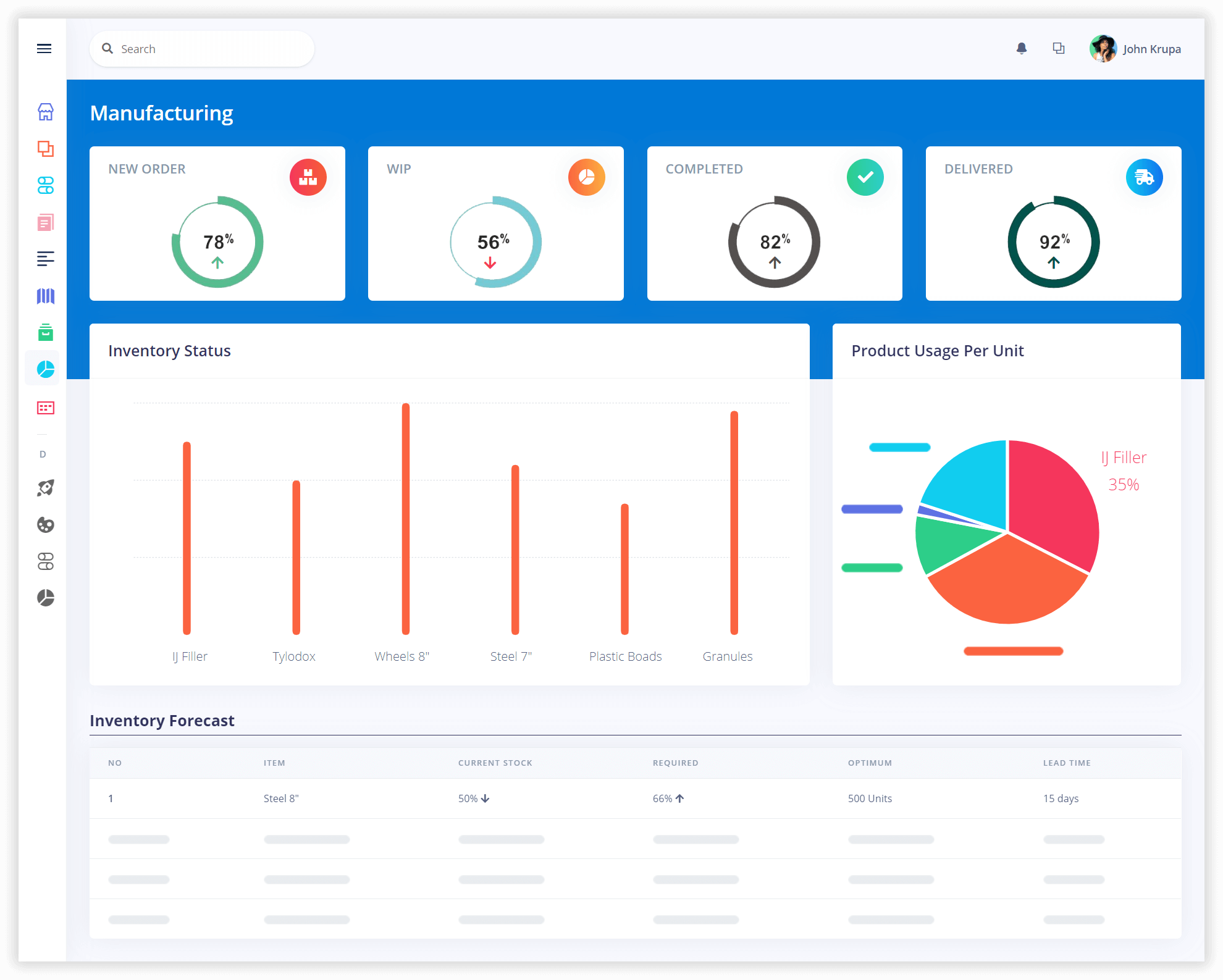Screen dimensions: 1223x980
Task: Click the 15 days lead time cell
Action: click(x=1061, y=798)
